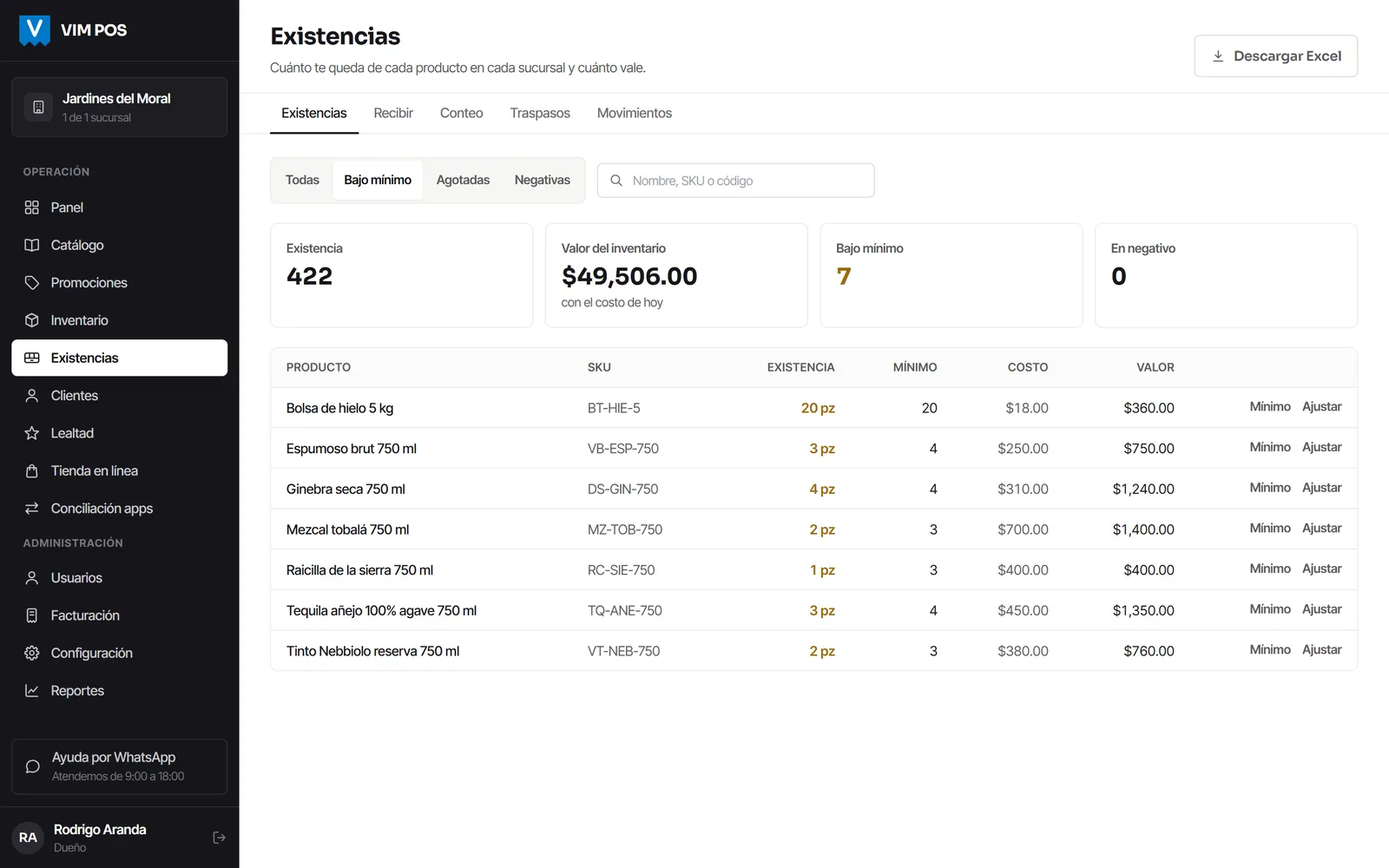Click the Existencias sidebar item
This screenshot has width=1389, height=868.
click(x=120, y=358)
